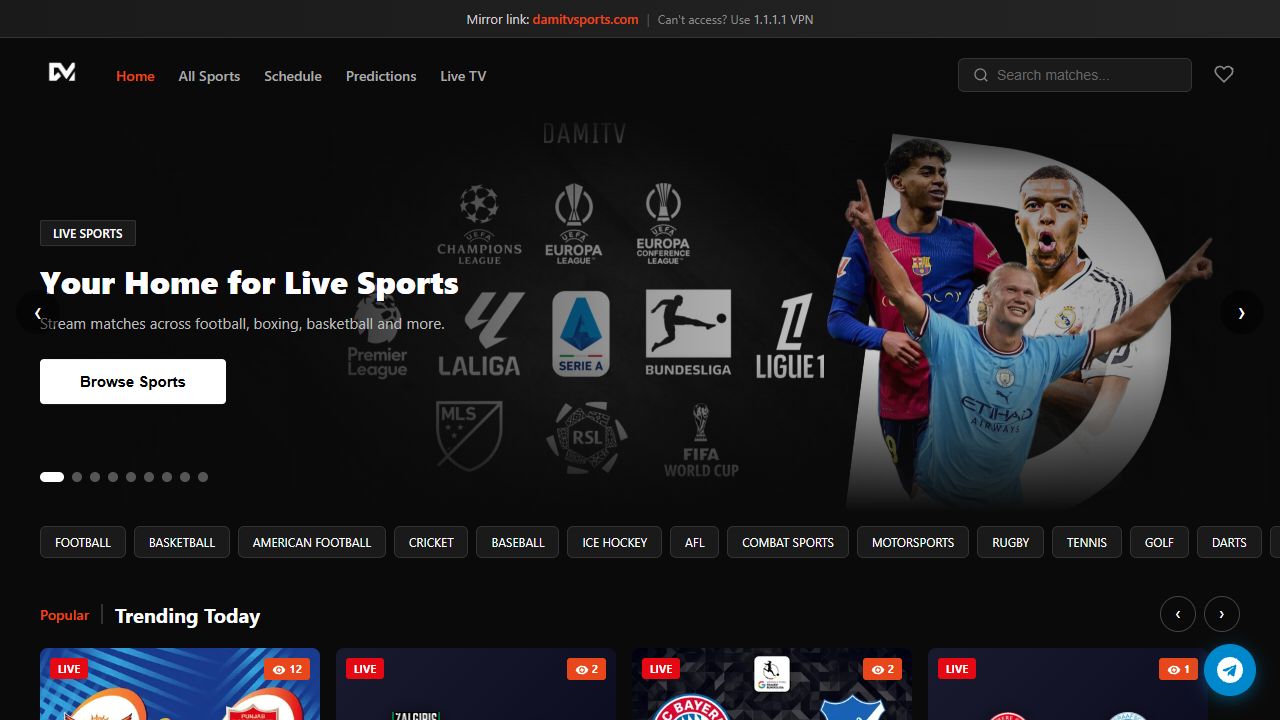The width and height of the screenshot is (1280, 720).
Task: Select the Rugby category chip
Action: 1011,542
